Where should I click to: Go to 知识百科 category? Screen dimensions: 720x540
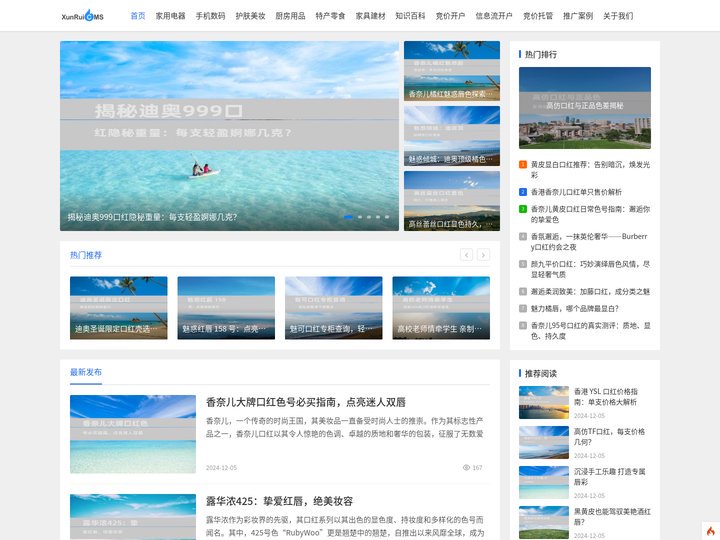click(x=410, y=16)
